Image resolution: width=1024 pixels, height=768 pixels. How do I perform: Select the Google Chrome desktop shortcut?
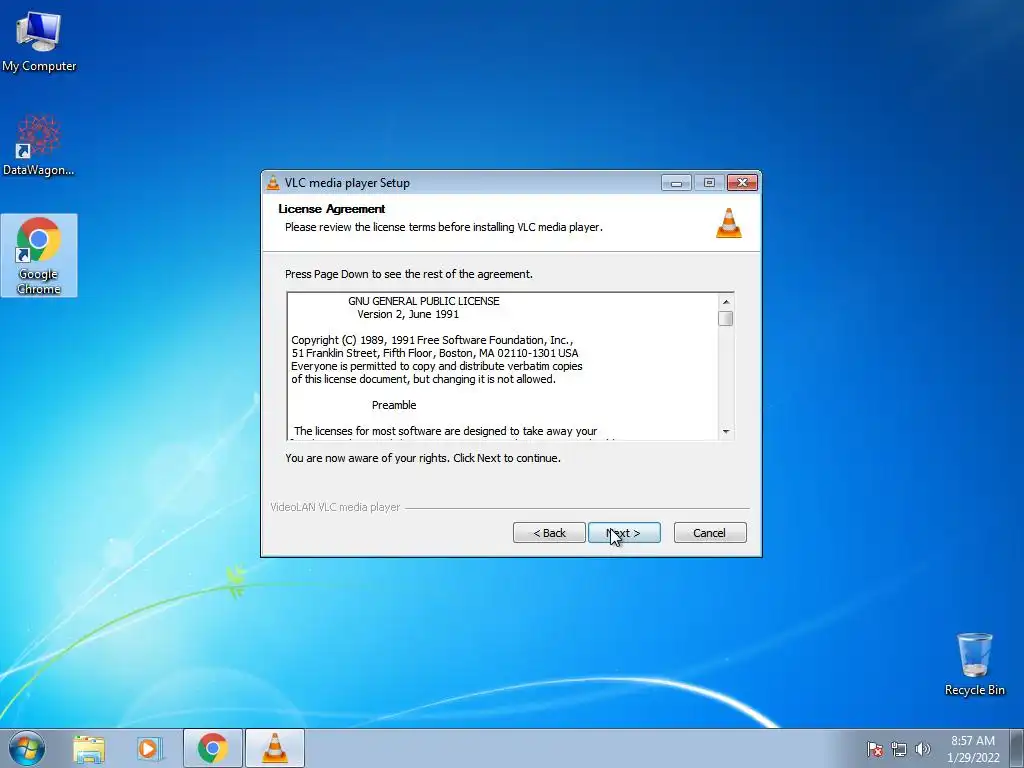[39, 255]
